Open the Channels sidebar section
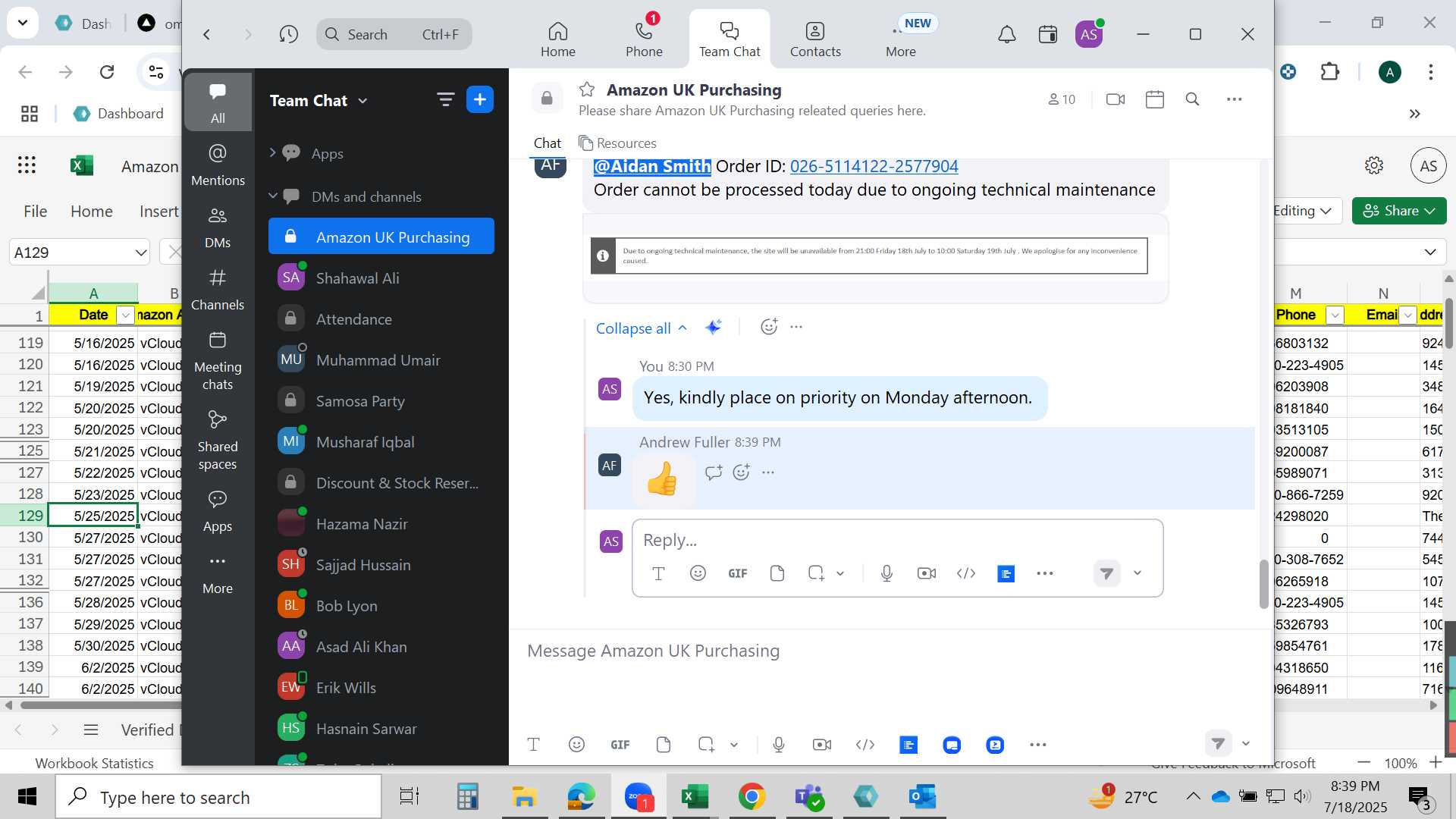 pyautogui.click(x=218, y=289)
